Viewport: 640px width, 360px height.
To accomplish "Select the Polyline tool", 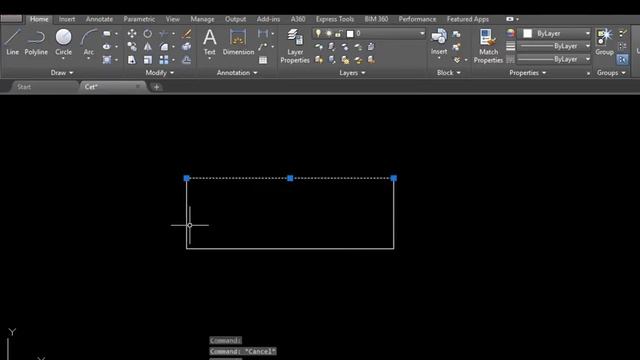I will 36,42.
